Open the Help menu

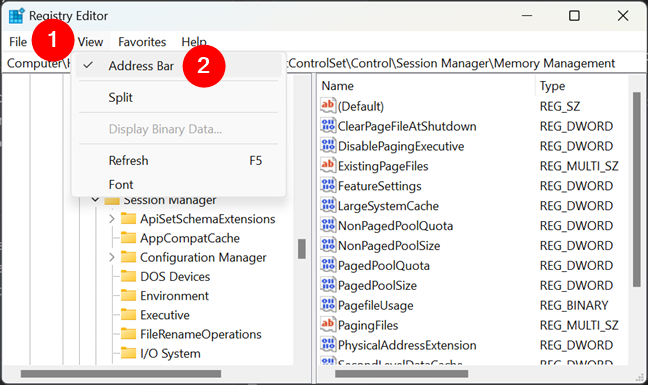pos(194,42)
